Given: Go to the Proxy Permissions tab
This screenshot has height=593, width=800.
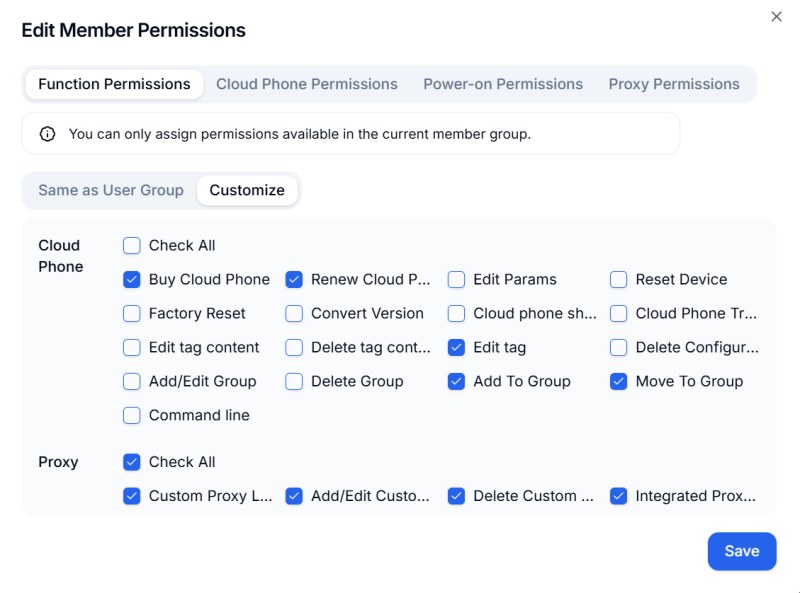Looking at the screenshot, I should point(674,84).
